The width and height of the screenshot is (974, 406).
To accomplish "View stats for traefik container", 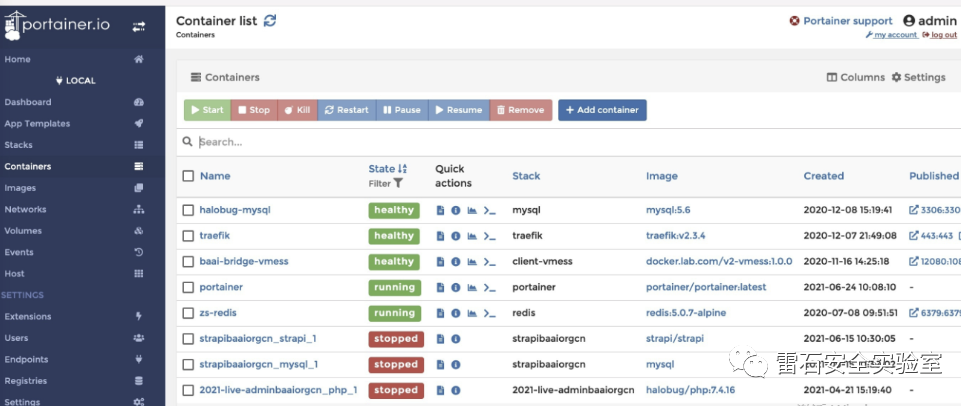I will coord(472,236).
